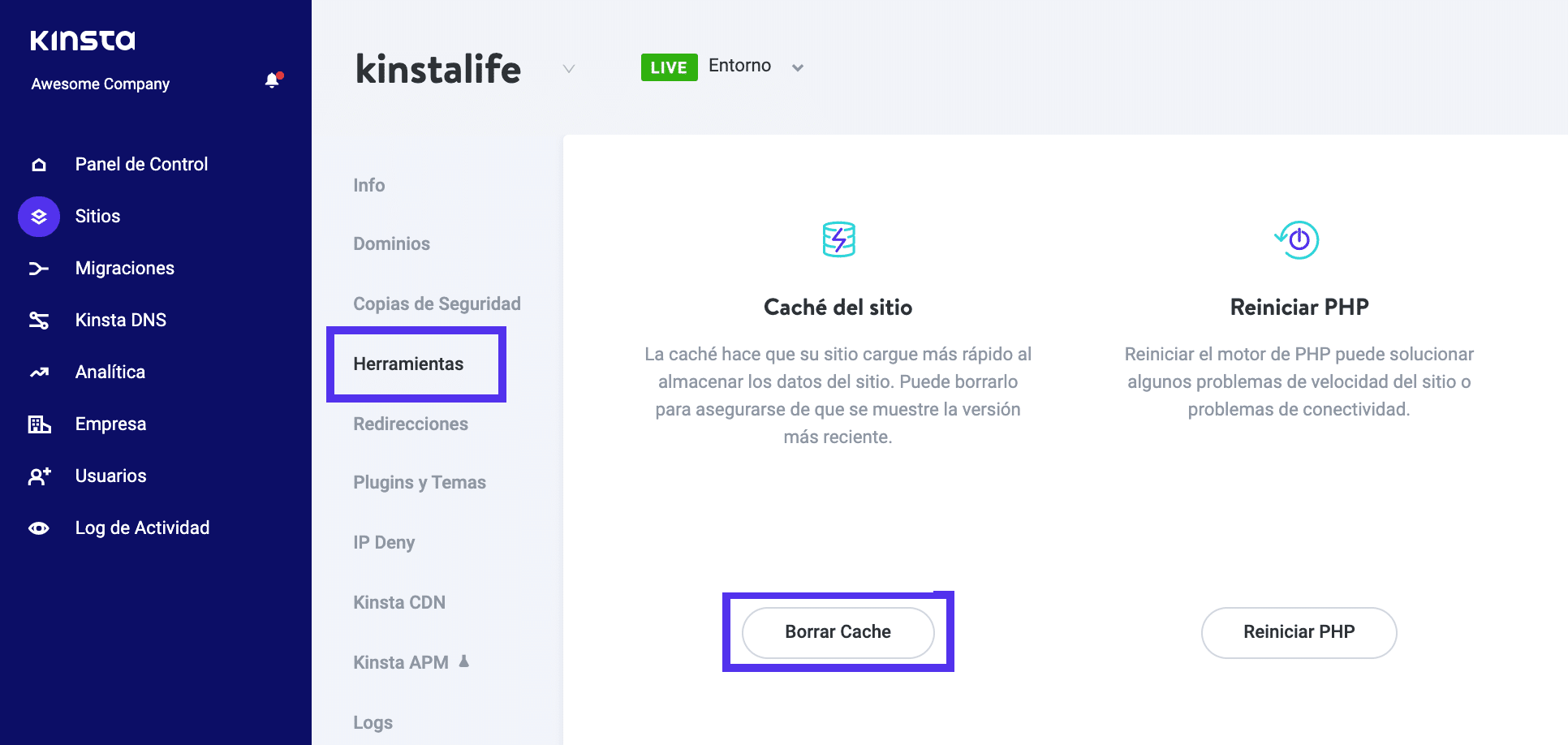Open Kinsta APM from site menu
The width and height of the screenshot is (1568, 745).
pyautogui.click(x=401, y=663)
